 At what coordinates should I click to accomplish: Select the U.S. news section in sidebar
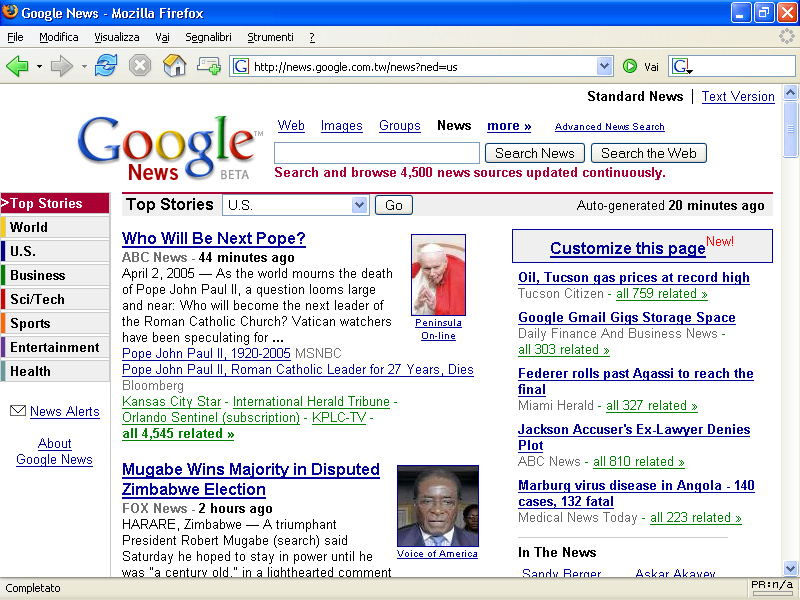[x=55, y=252]
